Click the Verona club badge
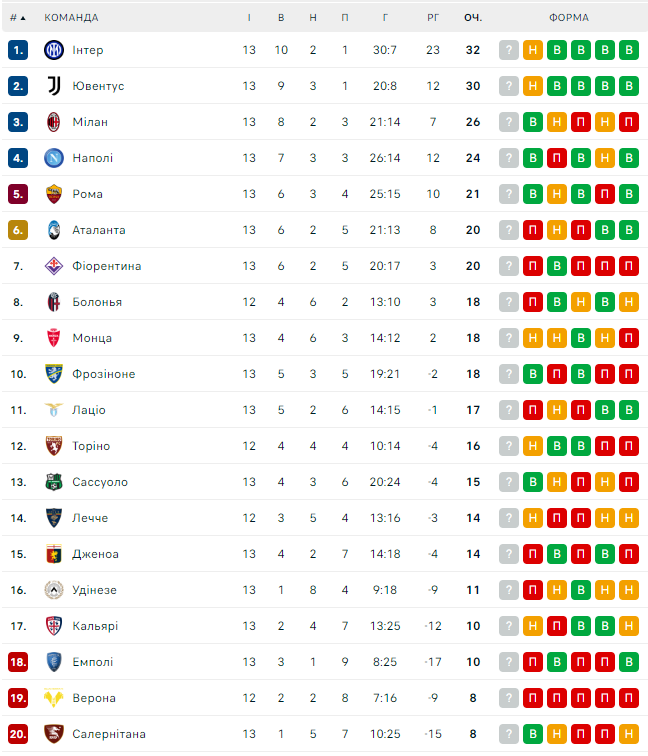Image resolution: width=648 pixels, height=756 pixels. pos(54,698)
